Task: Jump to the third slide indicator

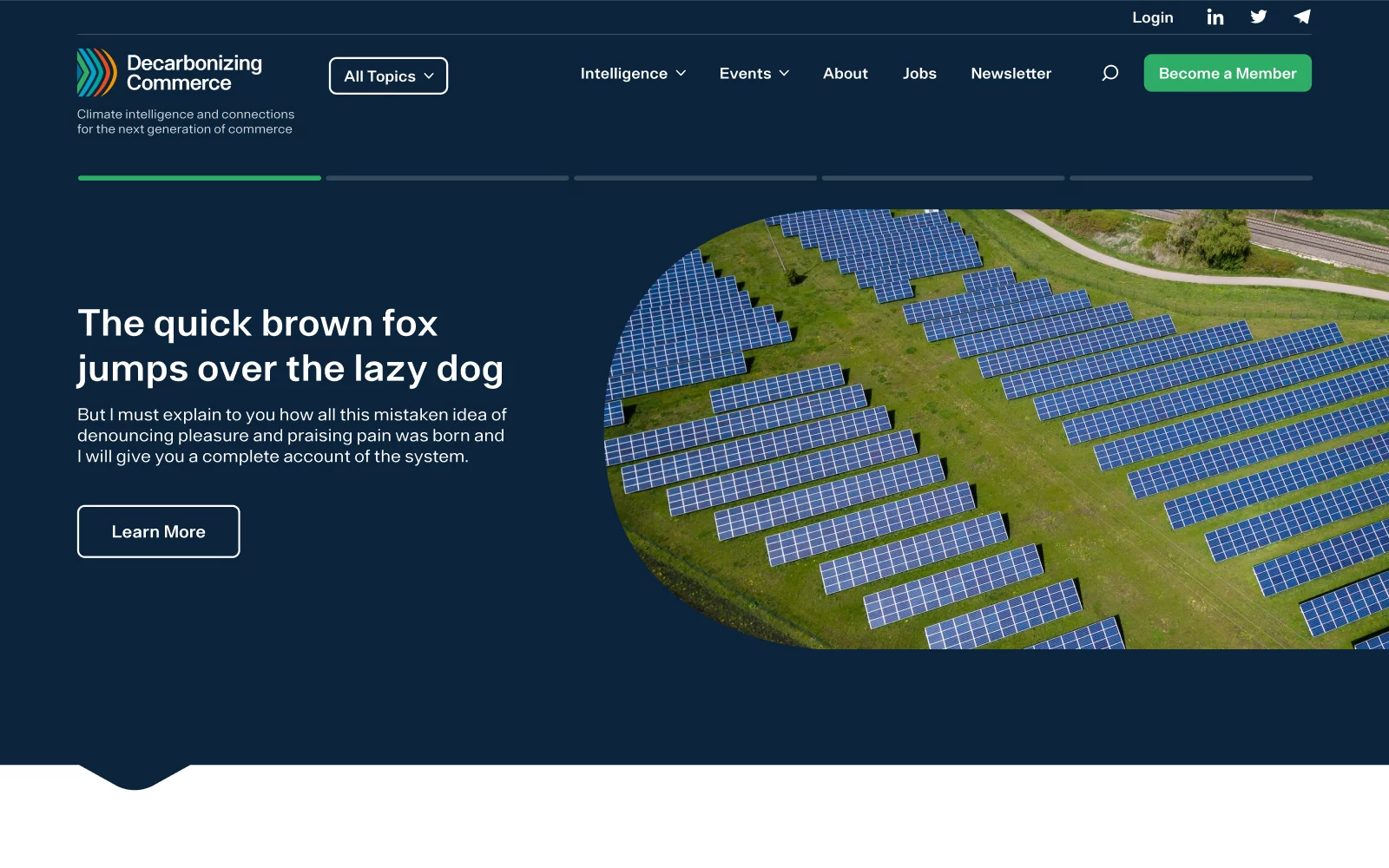Action: 695,178
